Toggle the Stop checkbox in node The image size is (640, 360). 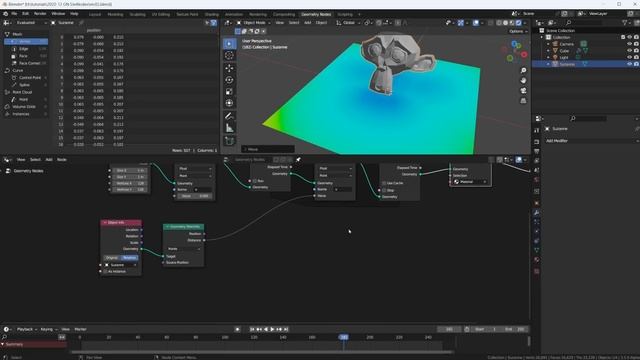pos(384,190)
